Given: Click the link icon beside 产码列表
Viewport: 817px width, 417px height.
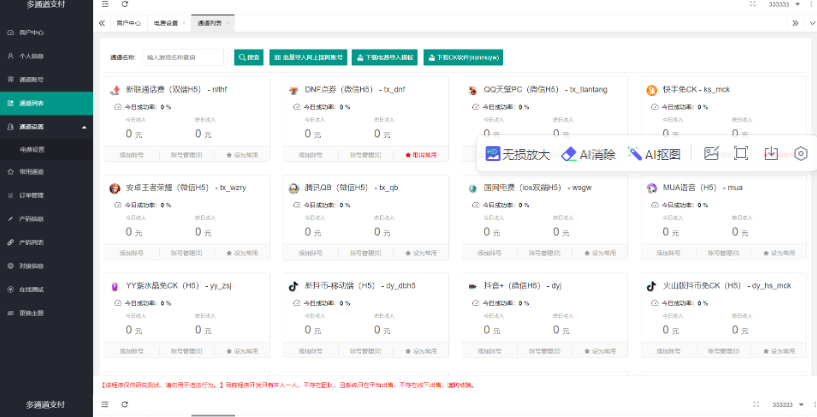Looking at the screenshot, I should [x=10, y=242].
